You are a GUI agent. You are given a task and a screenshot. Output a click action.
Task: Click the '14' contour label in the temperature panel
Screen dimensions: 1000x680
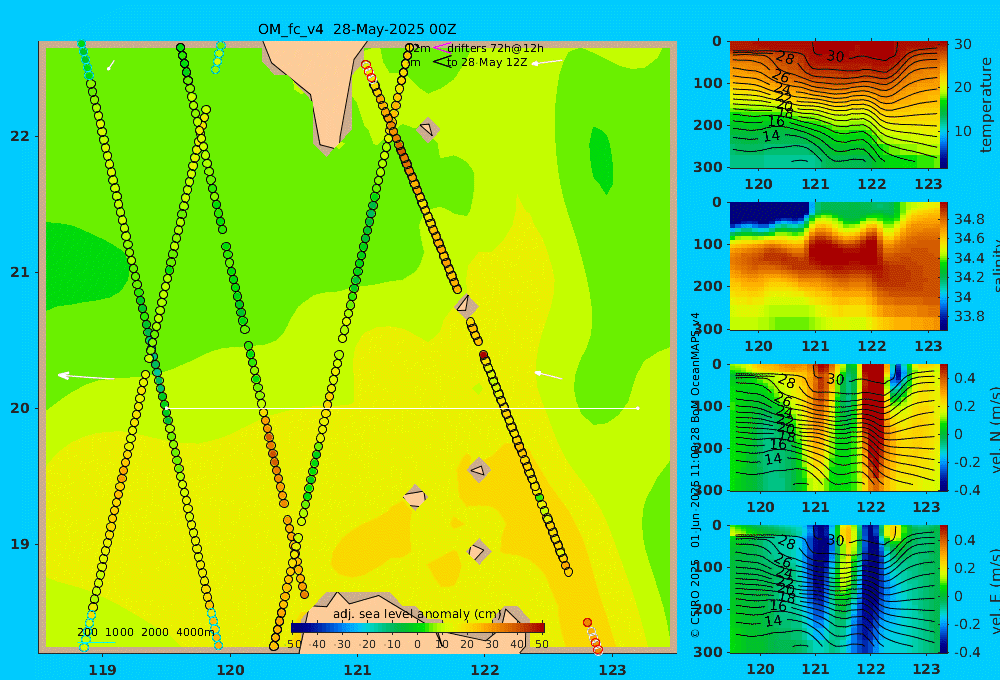point(771,135)
